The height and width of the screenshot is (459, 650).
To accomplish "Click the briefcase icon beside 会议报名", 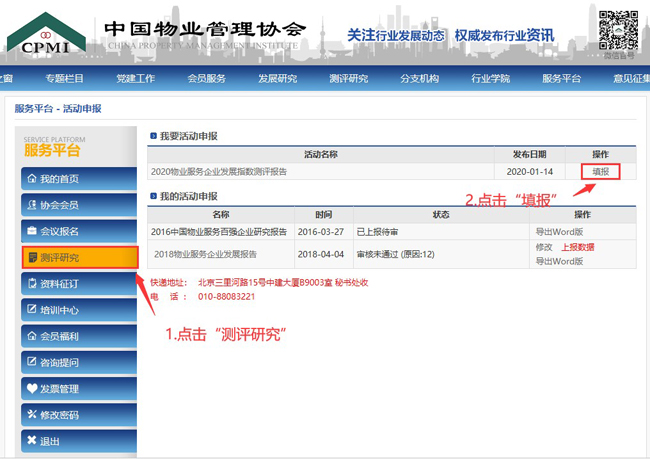I will [31, 231].
